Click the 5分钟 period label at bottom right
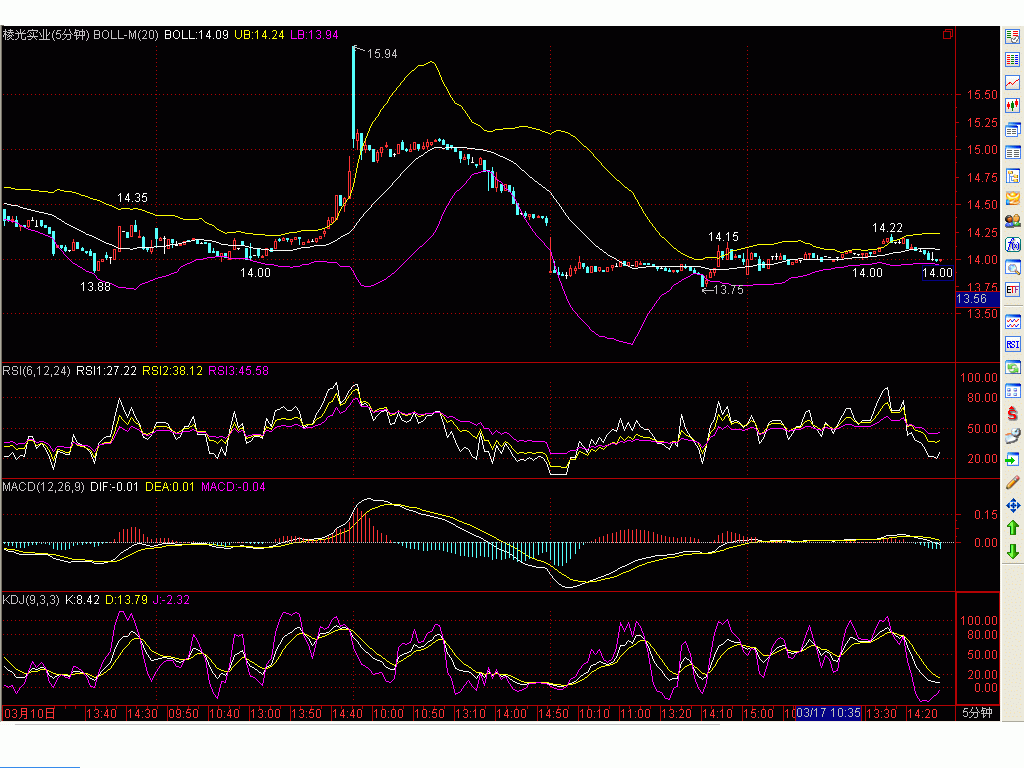The image size is (1024, 768). 977,713
